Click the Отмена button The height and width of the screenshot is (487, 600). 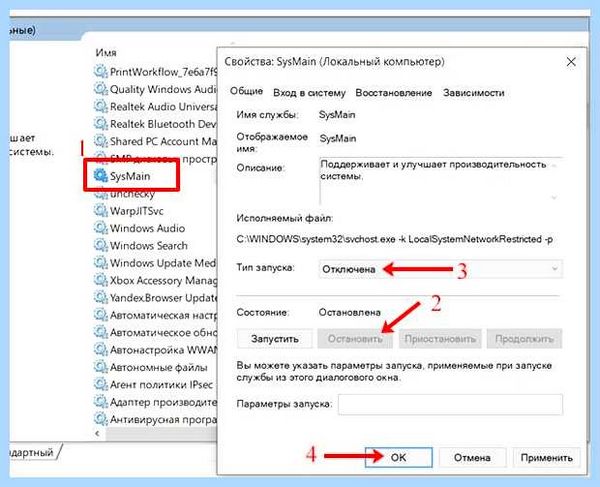tap(472, 457)
